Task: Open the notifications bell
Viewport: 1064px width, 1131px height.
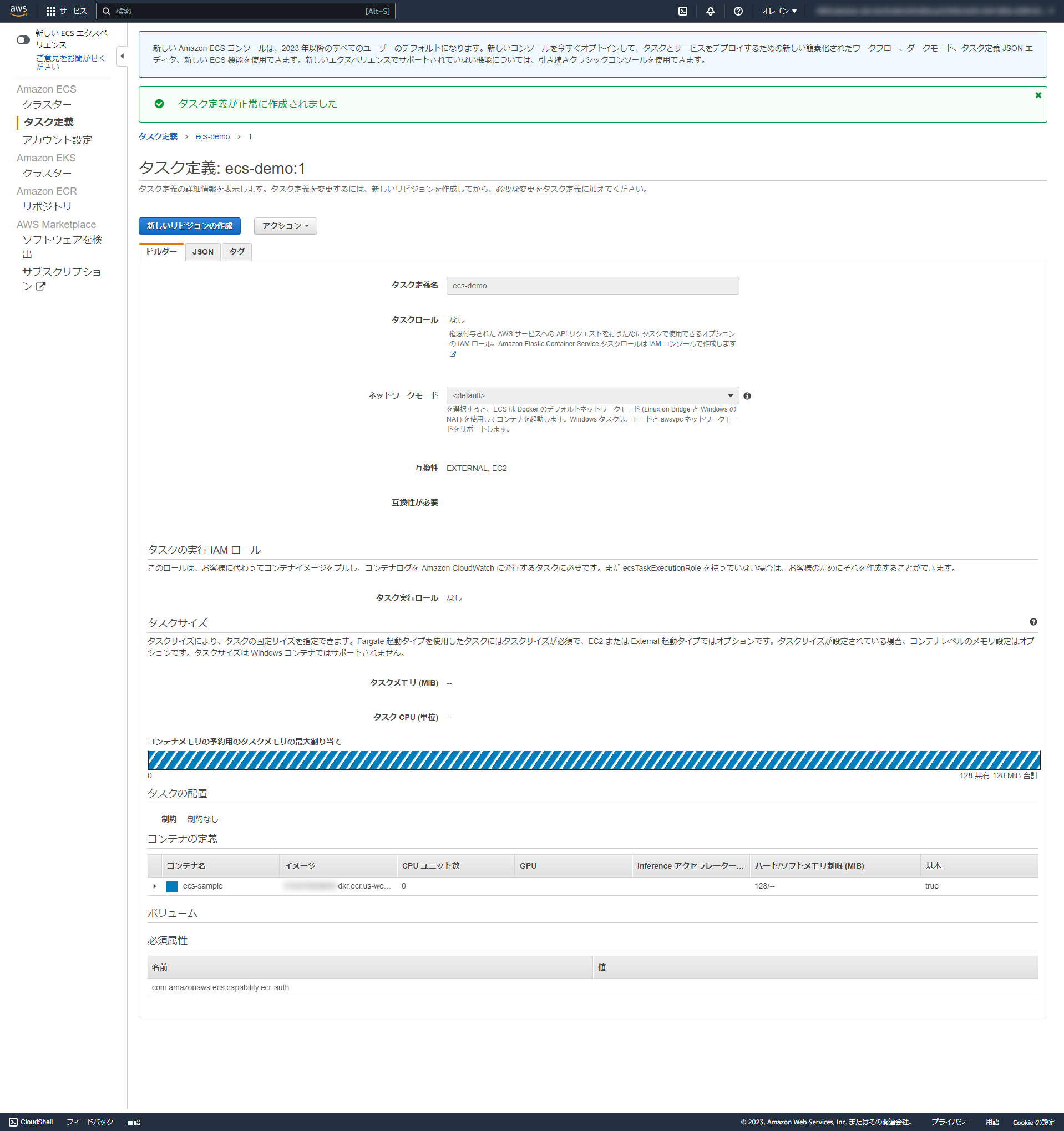Action: (710, 11)
